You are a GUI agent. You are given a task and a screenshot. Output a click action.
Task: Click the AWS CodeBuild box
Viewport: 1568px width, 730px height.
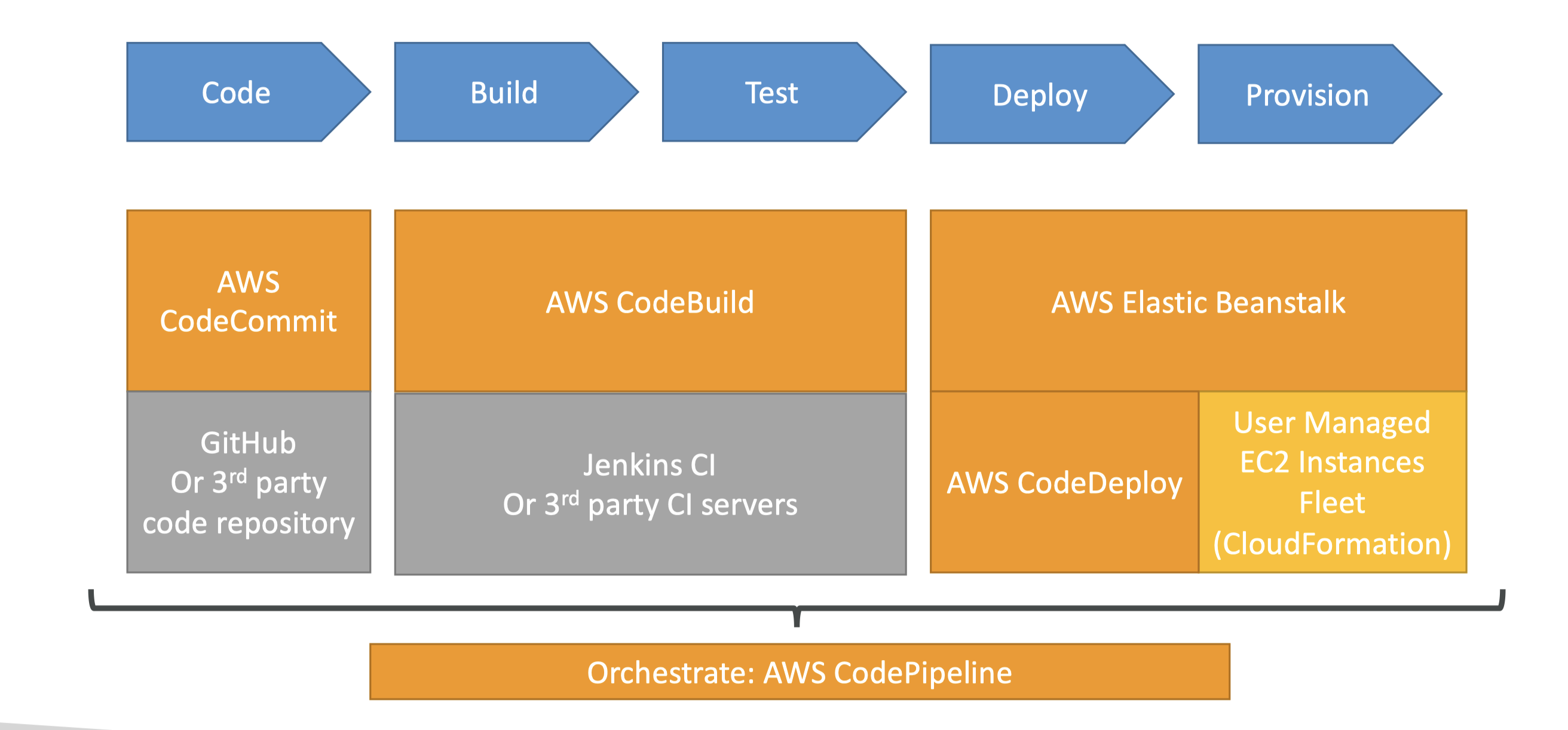pyautogui.click(x=650, y=302)
